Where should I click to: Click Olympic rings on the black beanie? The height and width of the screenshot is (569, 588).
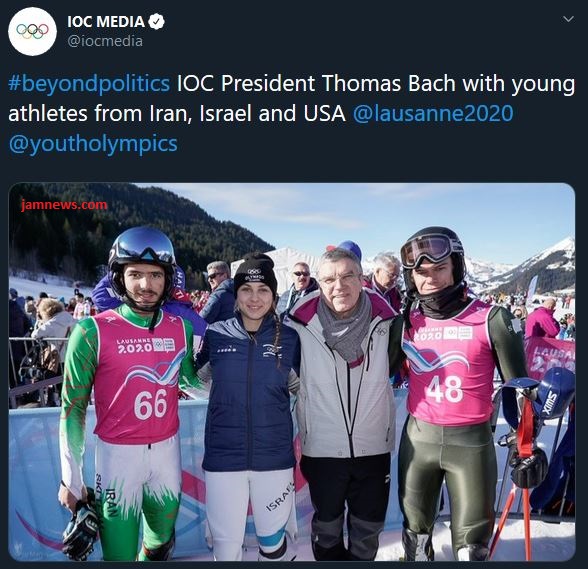coord(255,271)
